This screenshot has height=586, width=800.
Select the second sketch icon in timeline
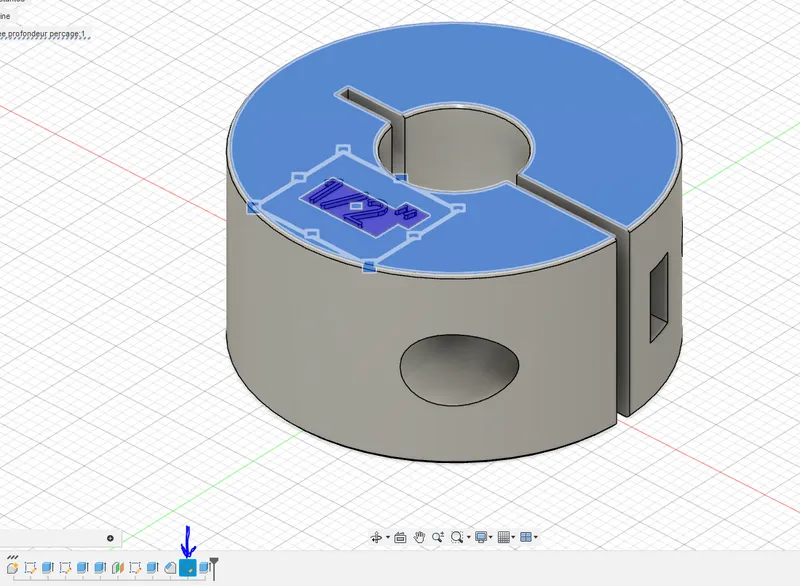(x=65, y=568)
